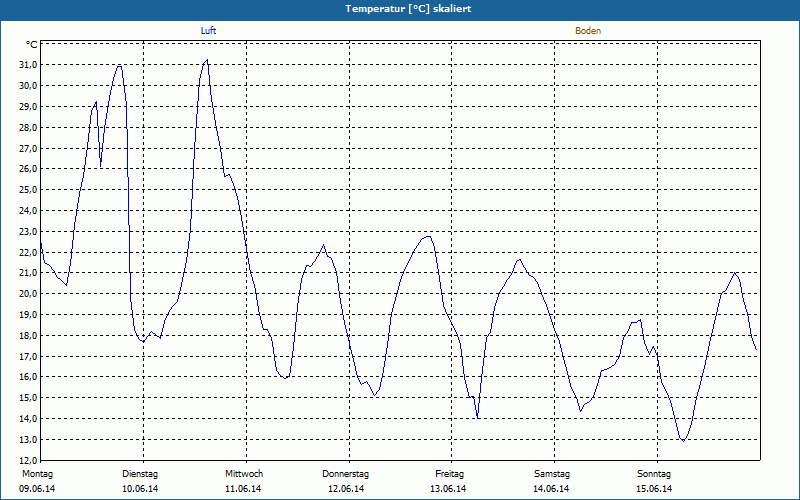Click the '15,0' y-axis value
Viewport: 800px width, 500px height.
coord(28,398)
